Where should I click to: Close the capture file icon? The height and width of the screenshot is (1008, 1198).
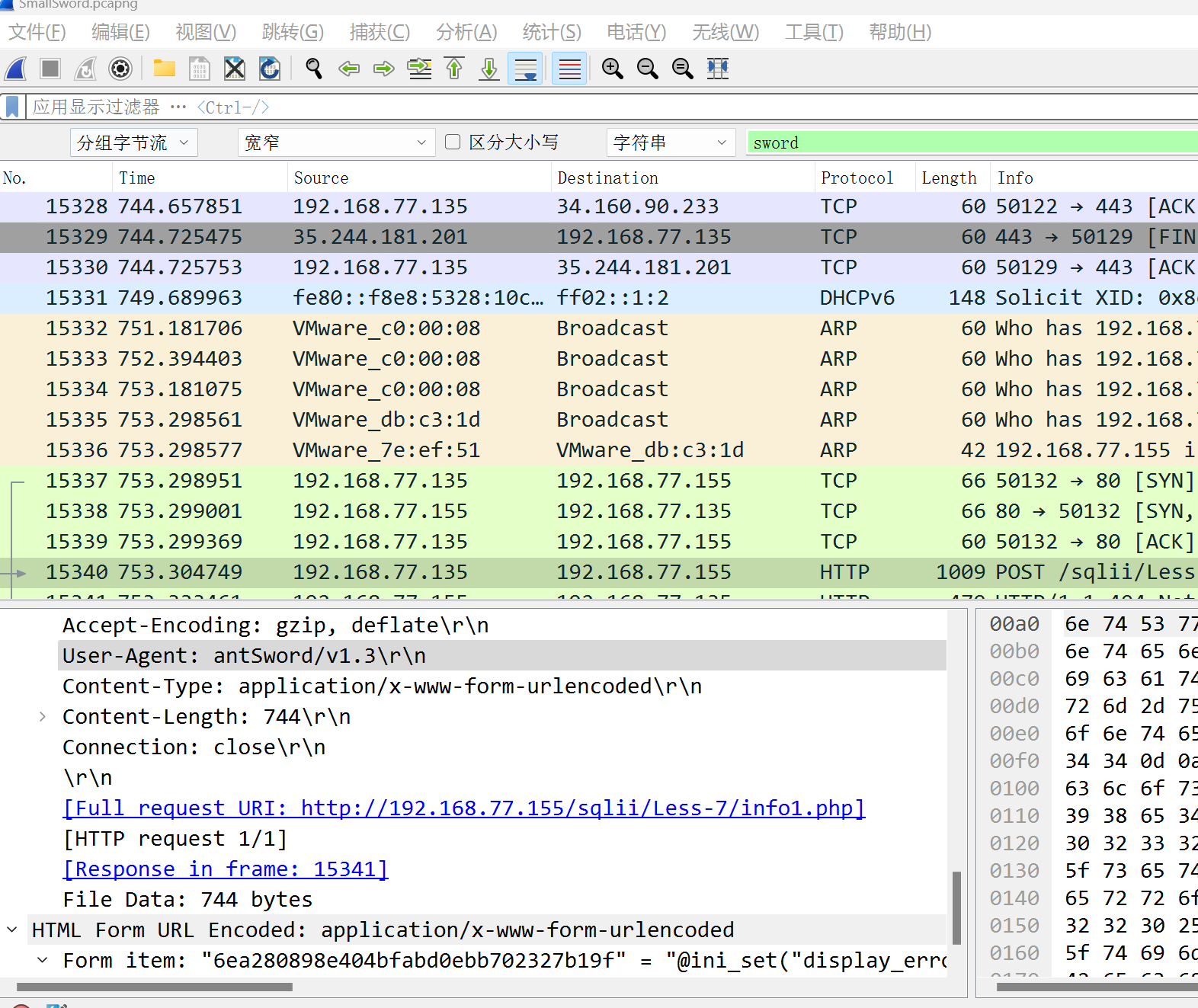(x=235, y=69)
